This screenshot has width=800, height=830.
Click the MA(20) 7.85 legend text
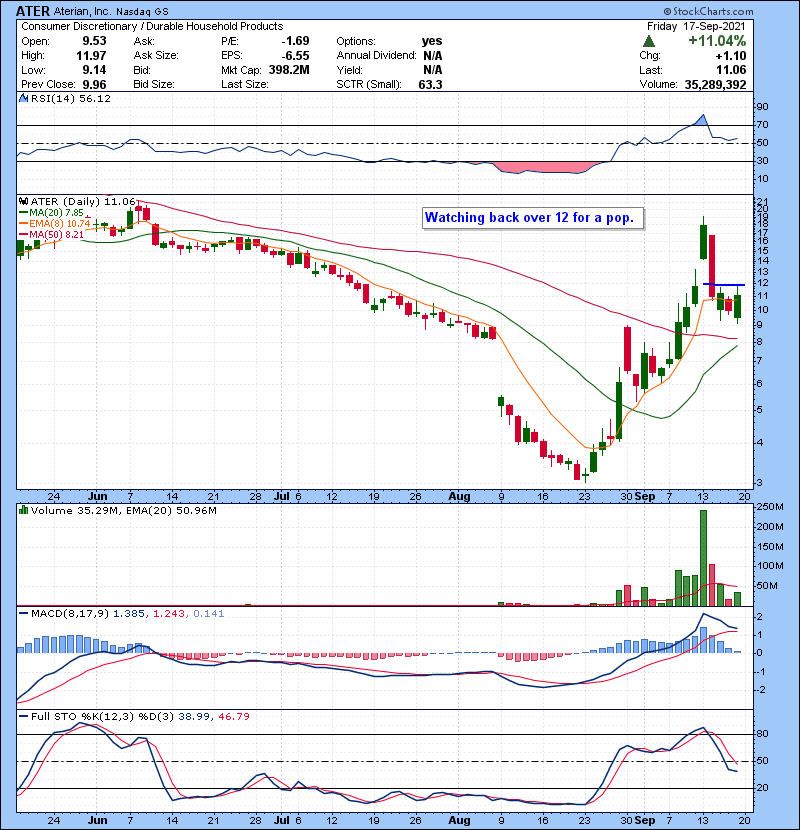click(x=57, y=213)
